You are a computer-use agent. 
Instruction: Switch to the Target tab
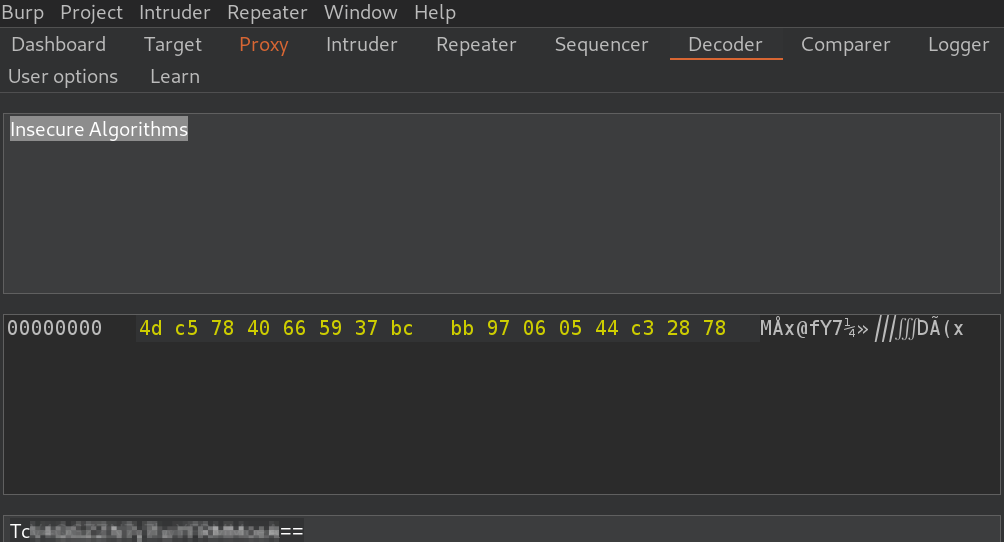pyautogui.click(x=172, y=44)
